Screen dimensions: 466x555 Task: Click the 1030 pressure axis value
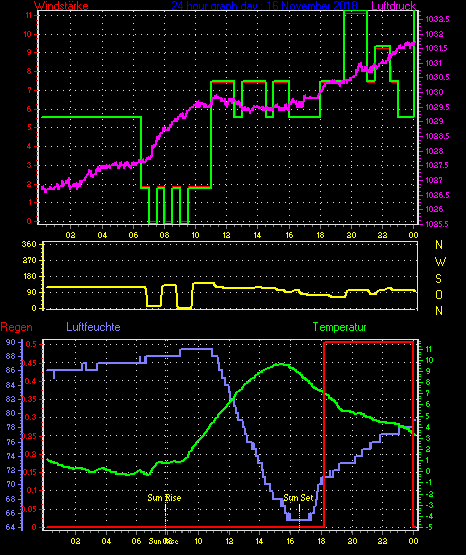(x=434, y=92)
